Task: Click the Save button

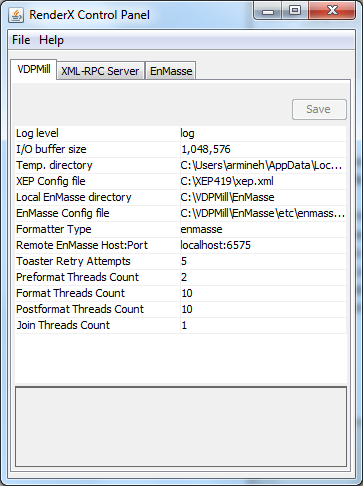Action: coord(319,109)
